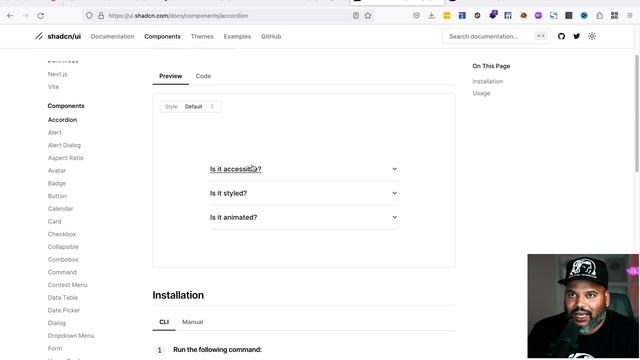This screenshot has height=360, width=640.
Task: Open shadcn GitHub repository icon
Action: point(561,36)
